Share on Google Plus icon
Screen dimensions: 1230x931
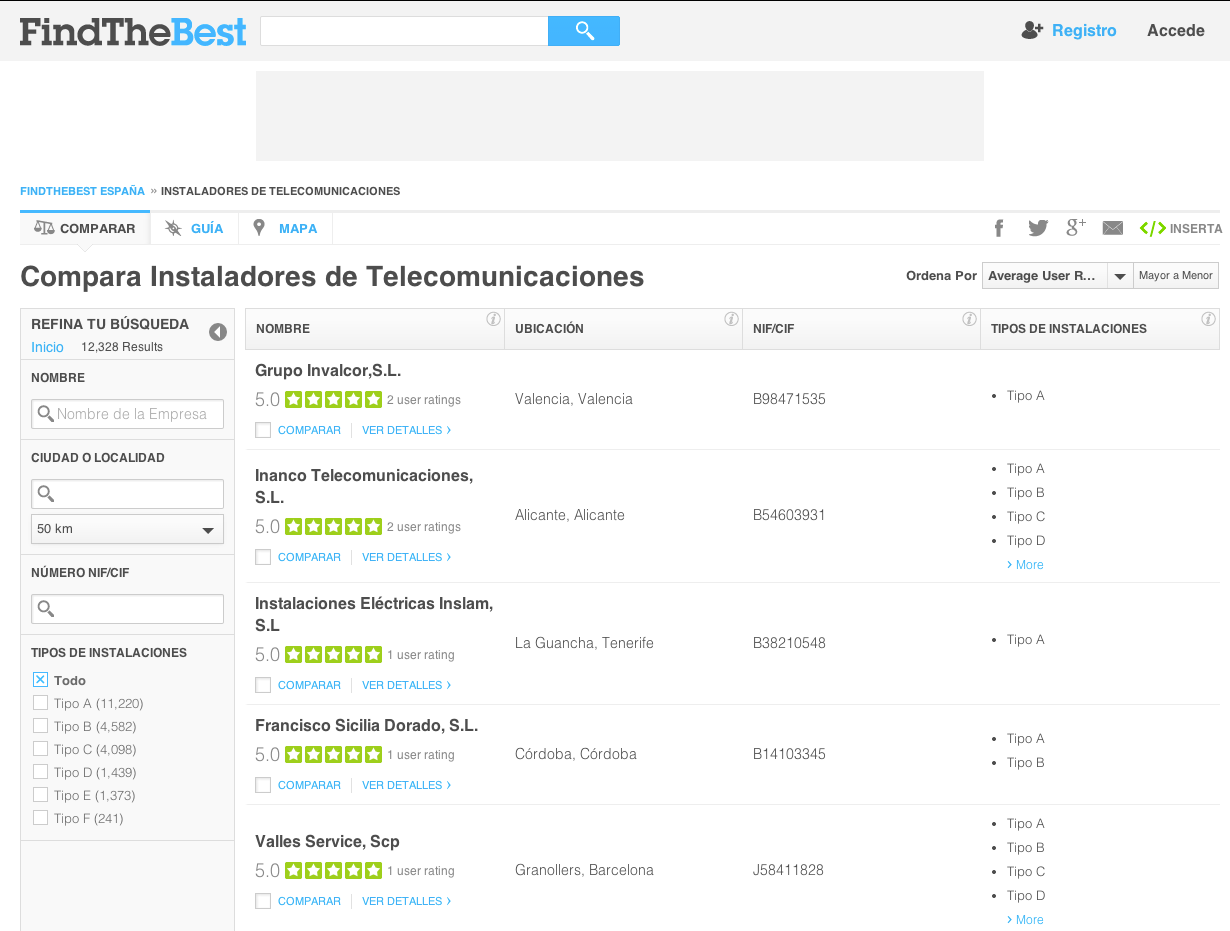tap(1076, 227)
